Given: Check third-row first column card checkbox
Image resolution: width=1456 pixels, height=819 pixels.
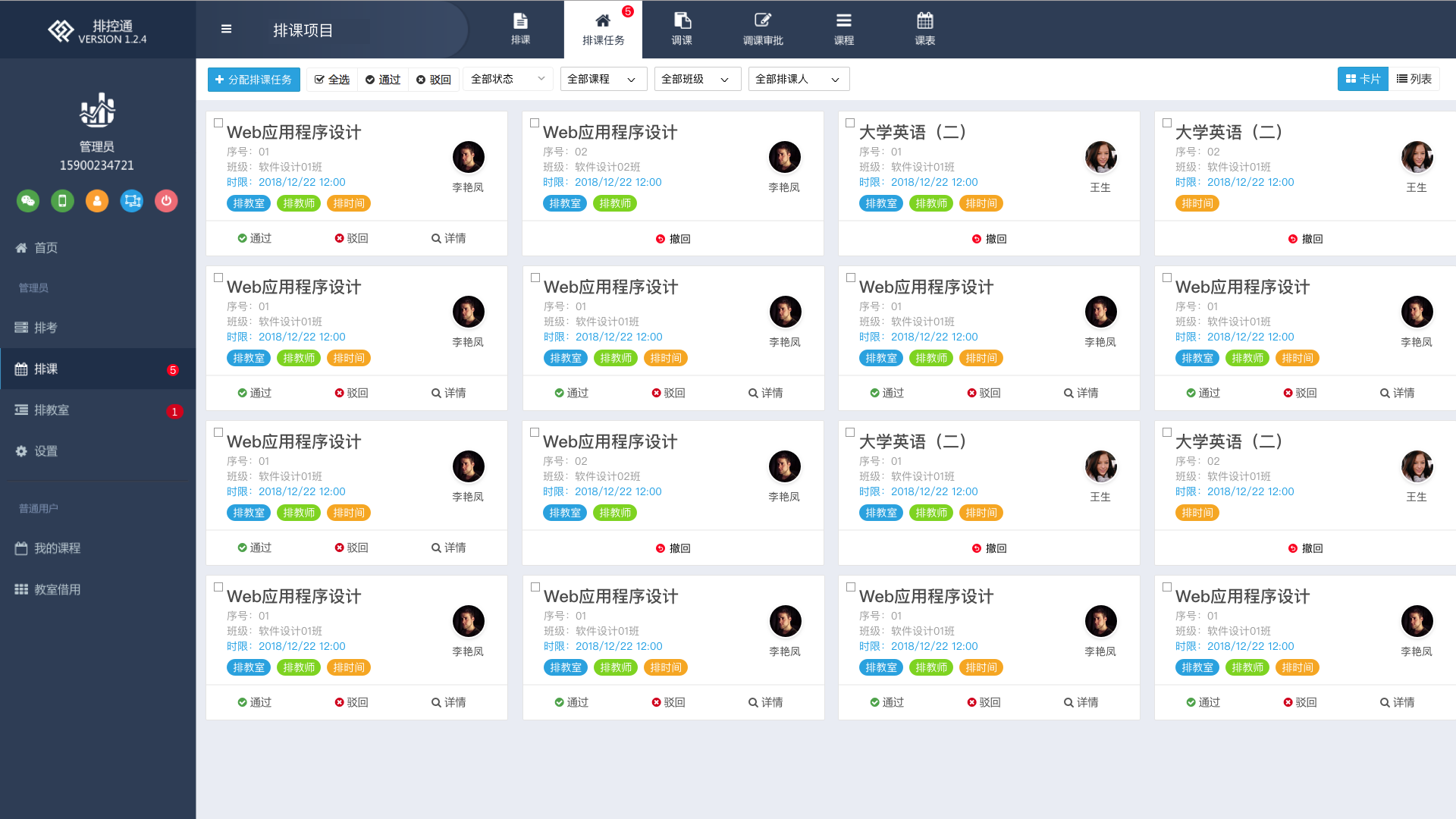Looking at the screenshot, I should 218,432.
